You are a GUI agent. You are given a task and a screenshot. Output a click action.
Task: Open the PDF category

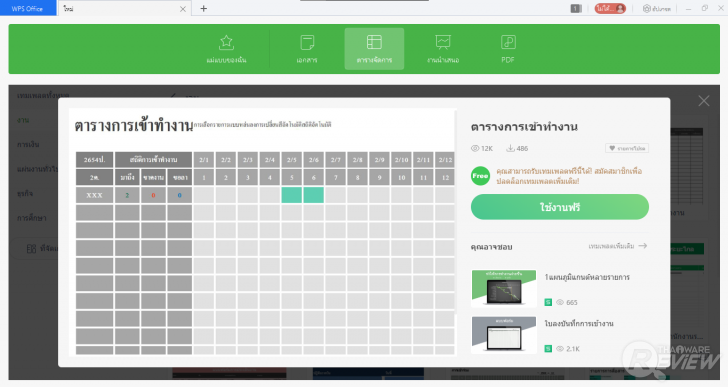(508, 49)
